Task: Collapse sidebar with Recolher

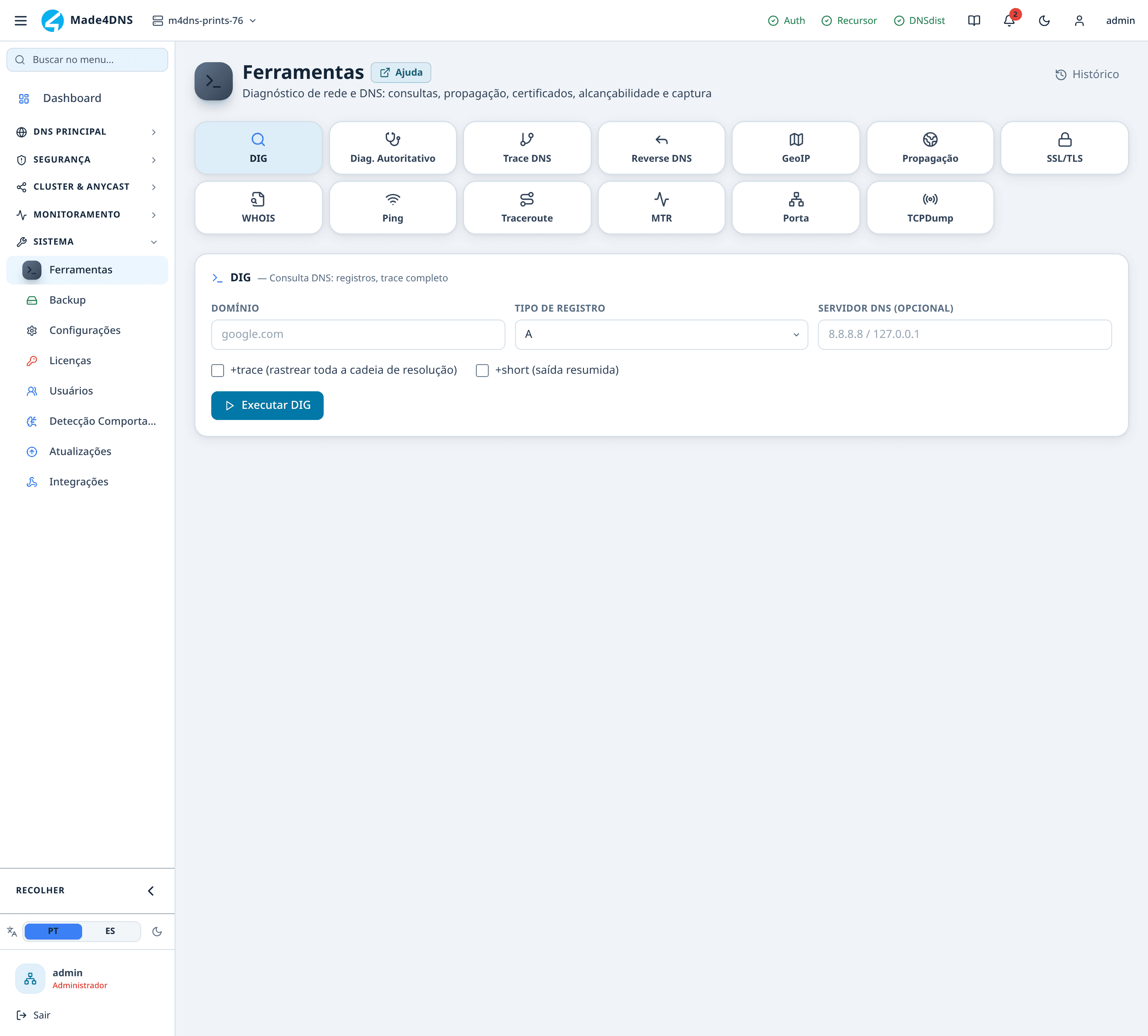Action: click(87, 891)
